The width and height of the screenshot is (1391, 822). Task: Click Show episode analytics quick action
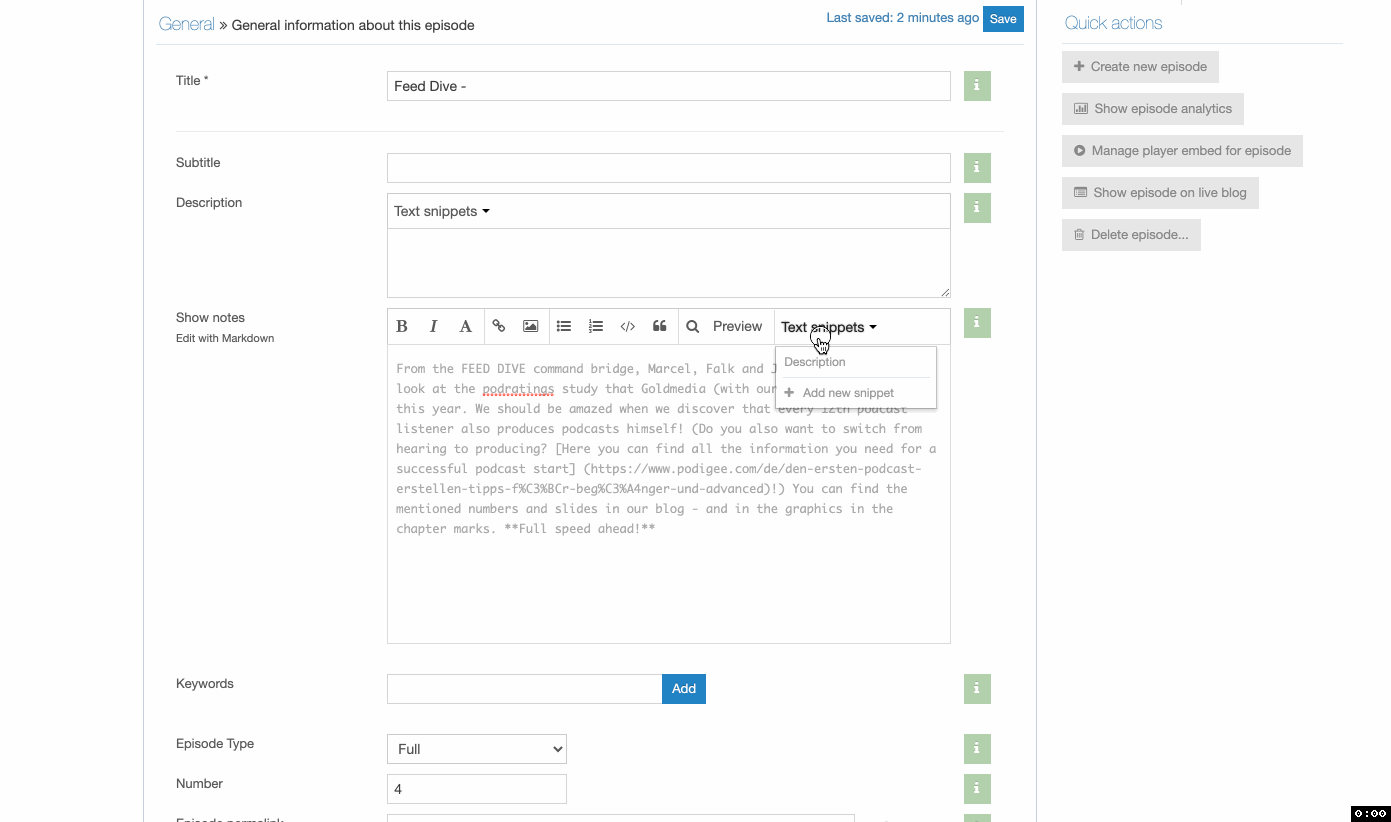[1153, 108]
